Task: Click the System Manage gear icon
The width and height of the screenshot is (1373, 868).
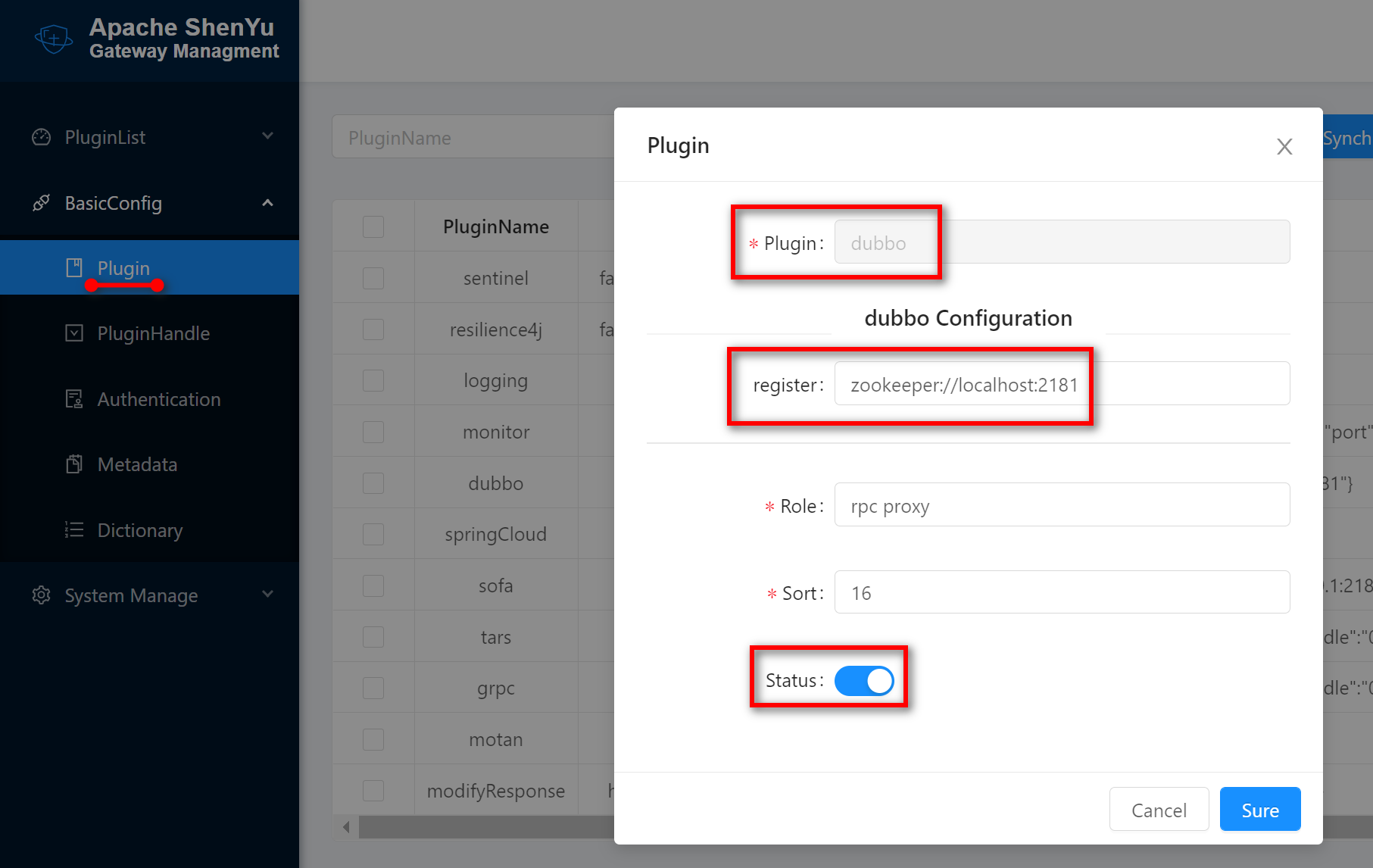Action: 42,595
